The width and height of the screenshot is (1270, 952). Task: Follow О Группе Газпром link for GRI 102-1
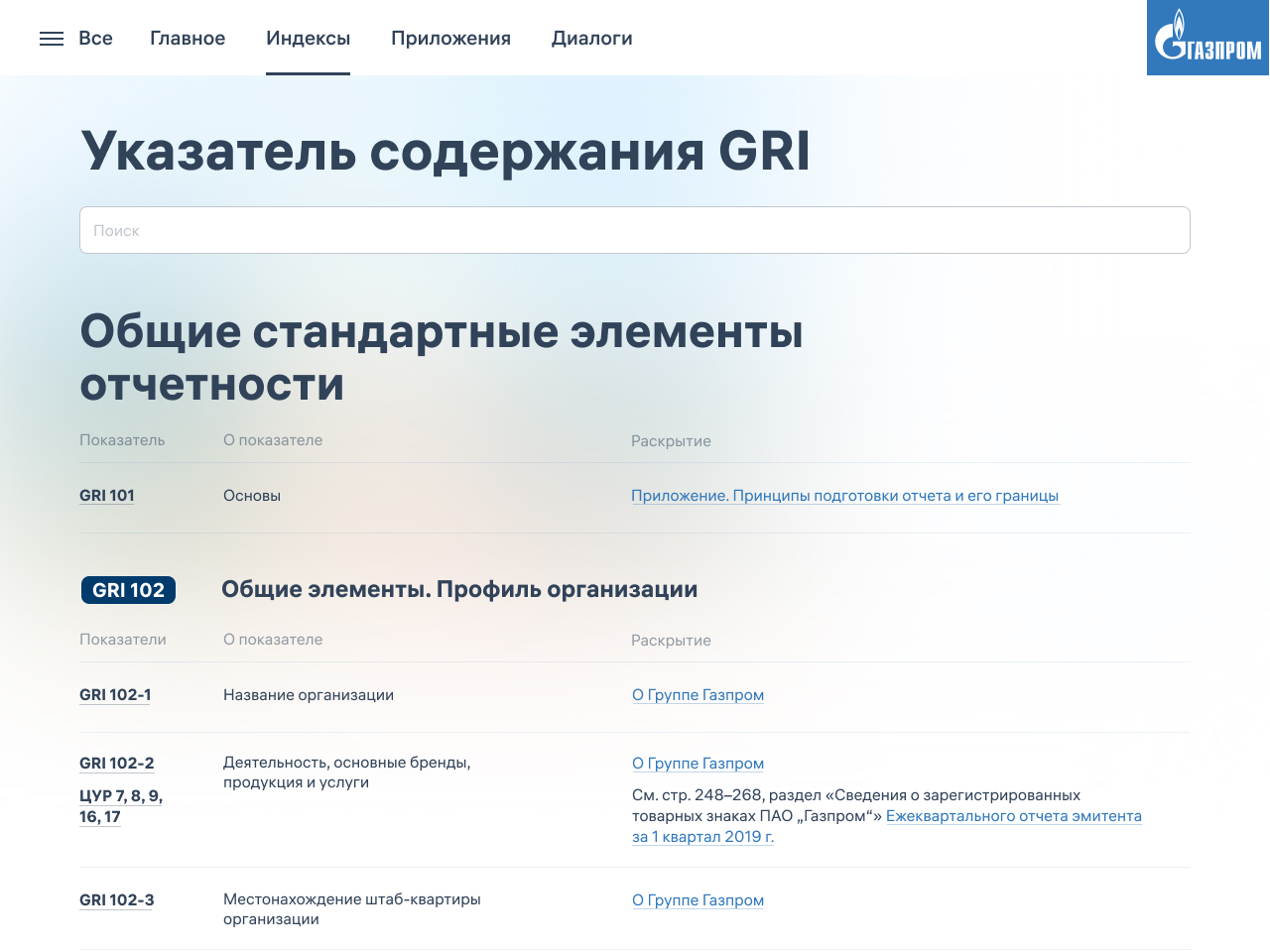pyautogui.click(x=698, y=695)
